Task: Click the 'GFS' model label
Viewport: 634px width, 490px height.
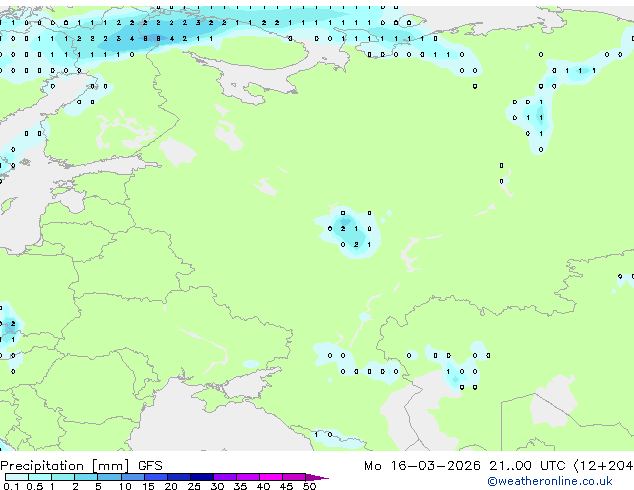Action: [150, 466]
